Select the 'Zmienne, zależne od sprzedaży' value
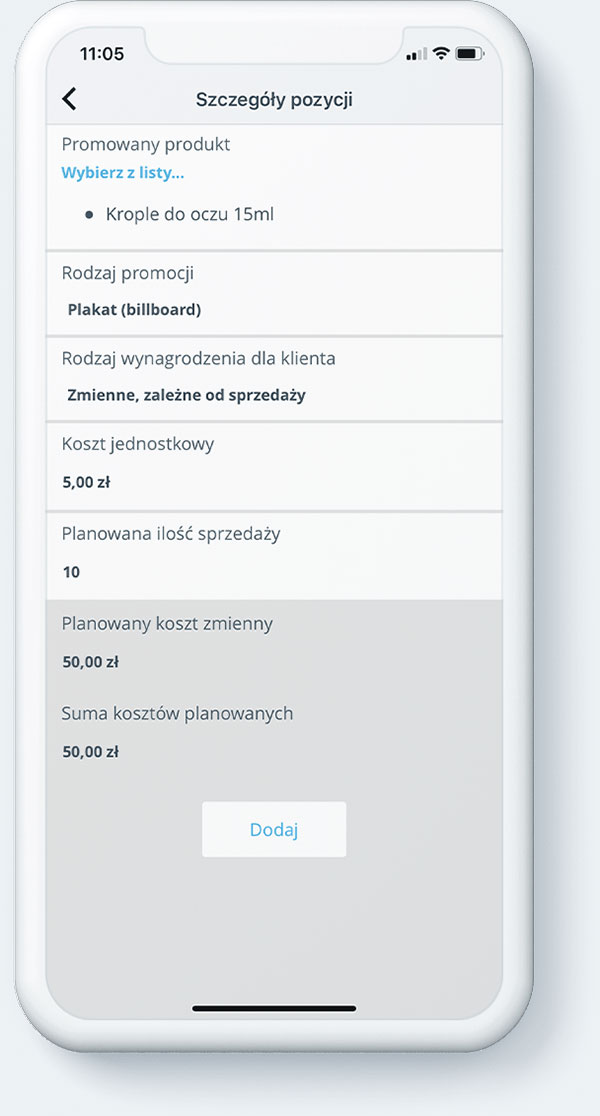The height and width of the screenshot is (1116, 600). point(186,395)
